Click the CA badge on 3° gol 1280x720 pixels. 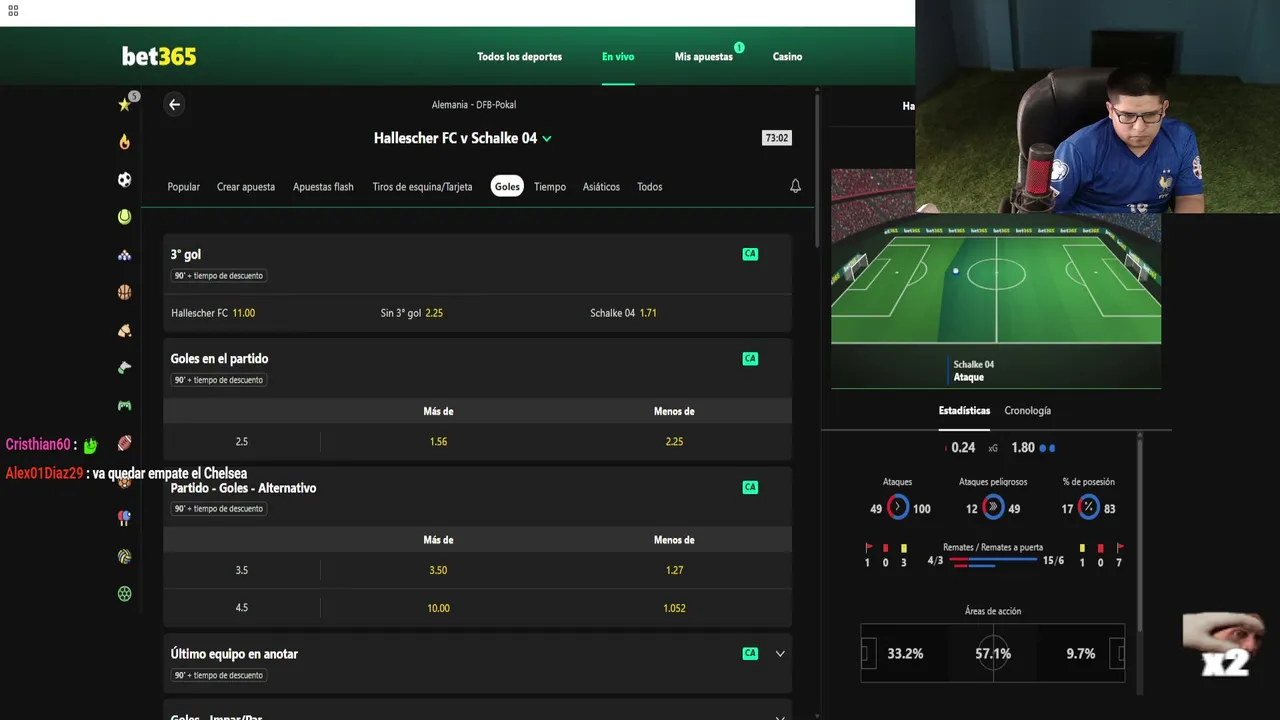750,254
